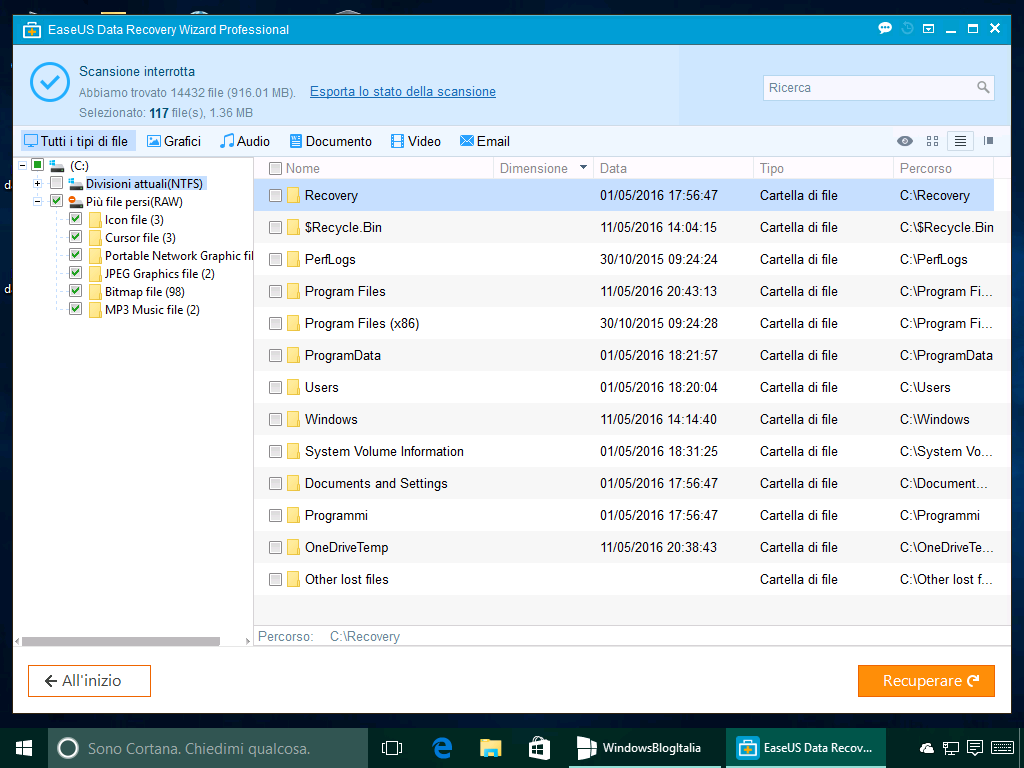
Task: Click the Divisioni attuali partition icon
Action: click(x=76, y=184)
